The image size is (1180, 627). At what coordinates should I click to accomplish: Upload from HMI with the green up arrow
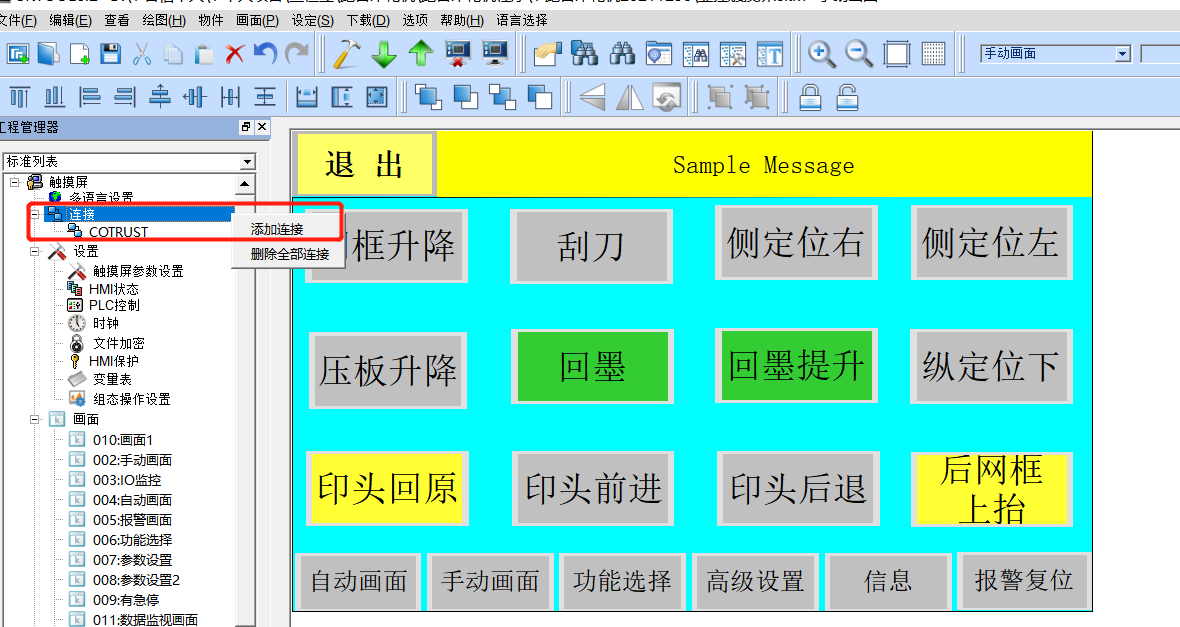click(421, 54)
